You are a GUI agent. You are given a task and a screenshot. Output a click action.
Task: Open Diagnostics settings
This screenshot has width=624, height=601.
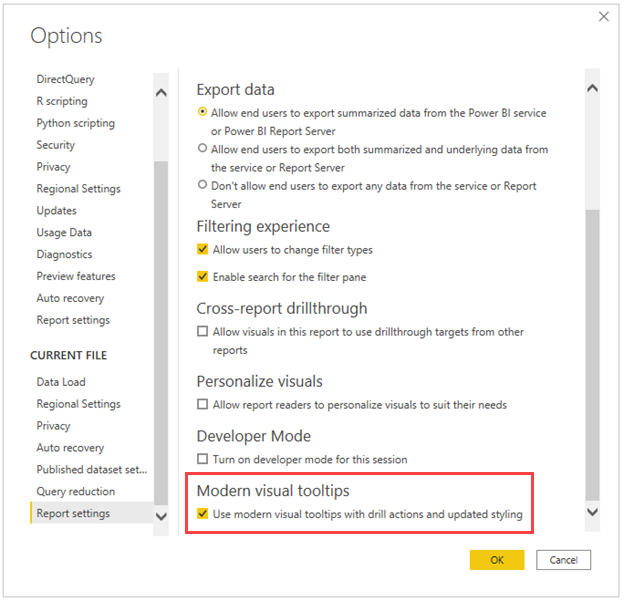click(x=64, y=254)
